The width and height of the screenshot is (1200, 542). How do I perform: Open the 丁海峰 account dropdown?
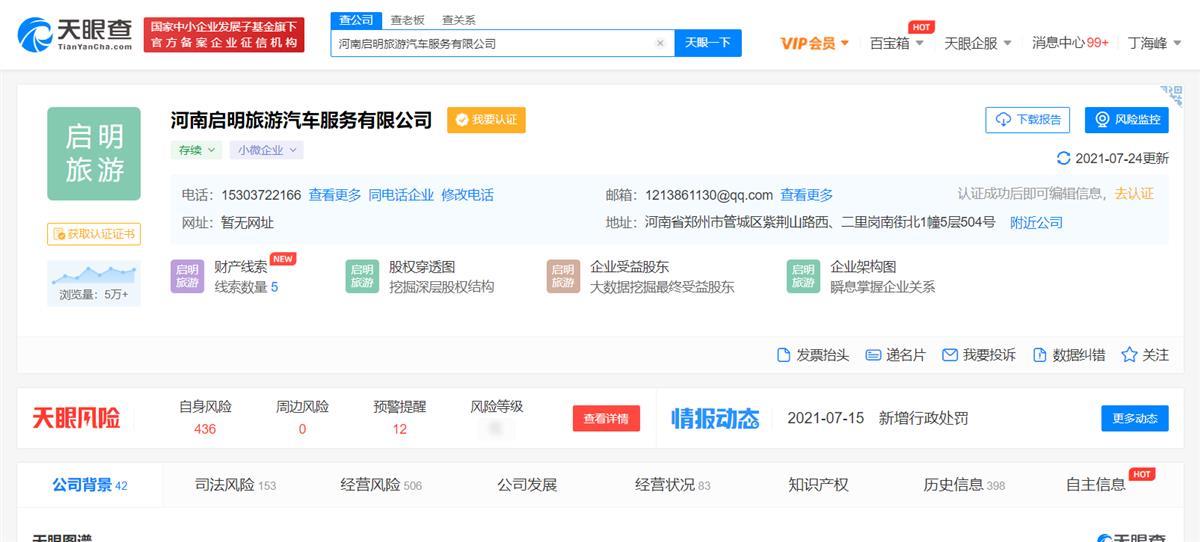[1153, 43]
